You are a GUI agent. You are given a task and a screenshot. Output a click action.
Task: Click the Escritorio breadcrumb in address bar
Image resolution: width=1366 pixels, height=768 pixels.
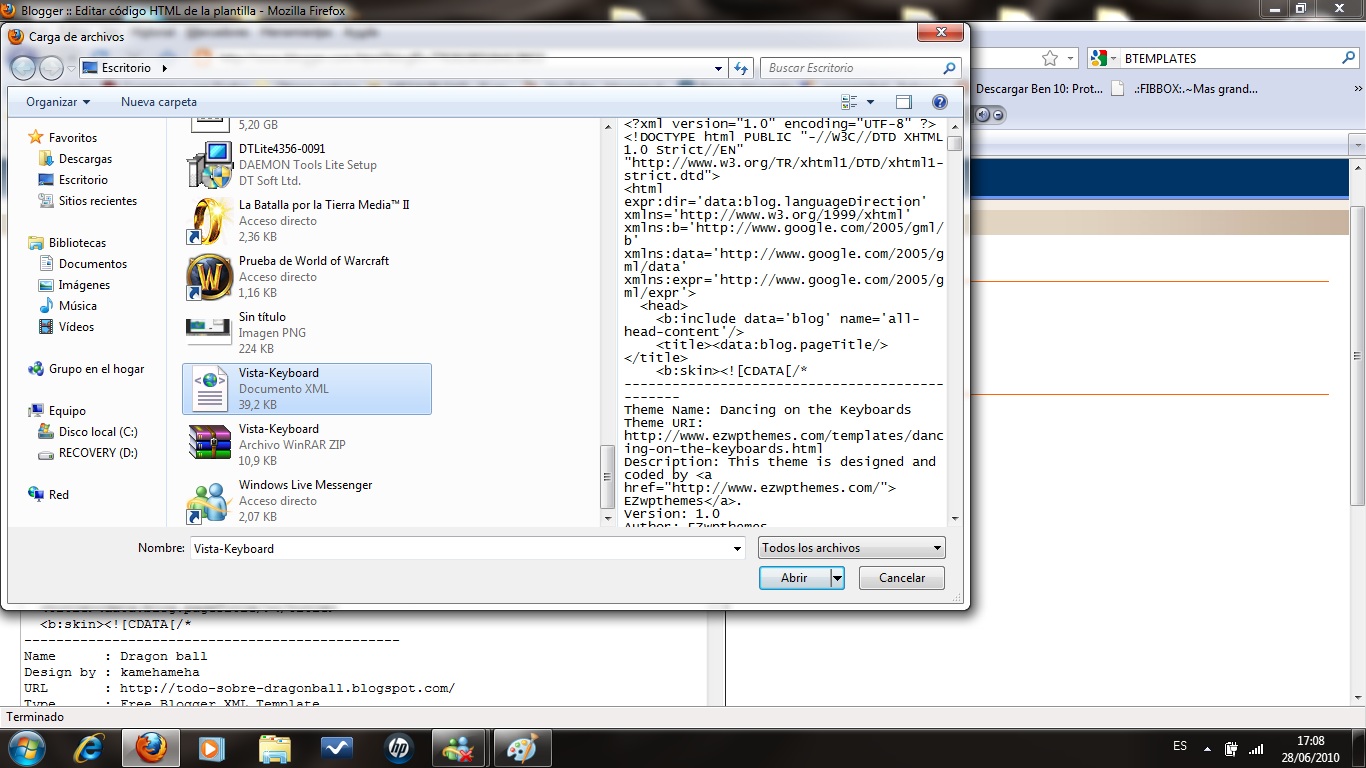126,68
